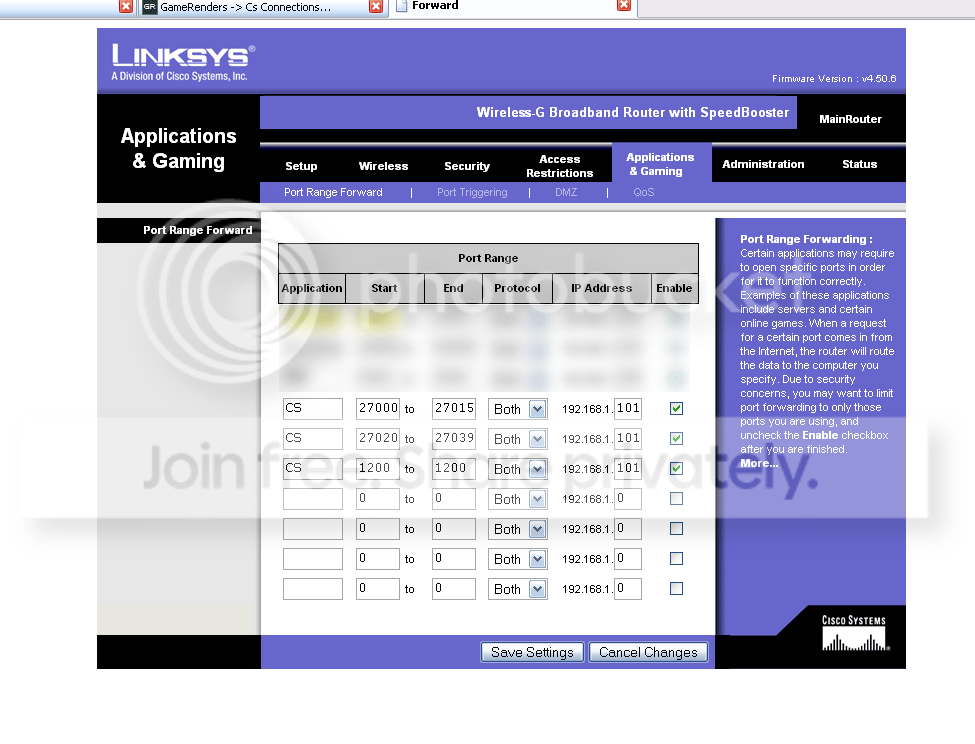Click the 'MainRouter' label
The image size is (975, 744).
pyautogui.click(x=850, y=119)
